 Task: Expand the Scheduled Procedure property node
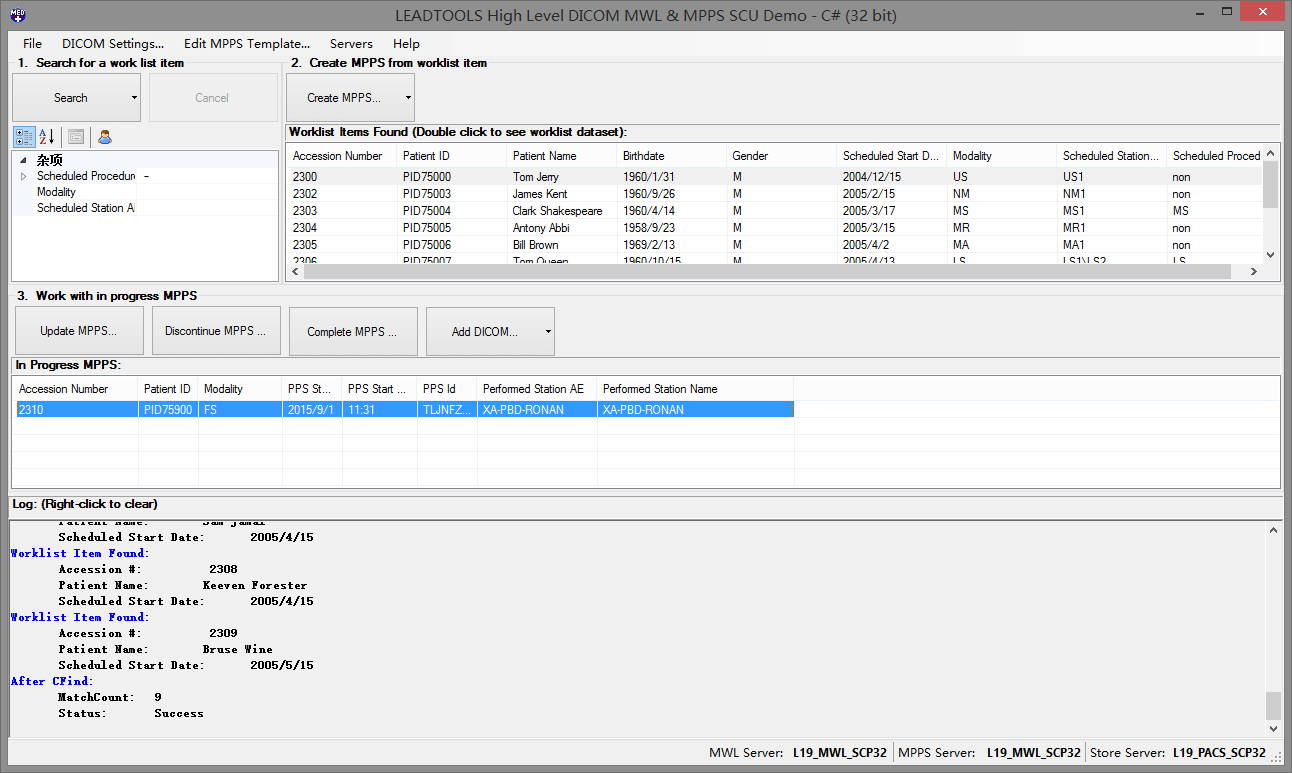(24, 176)
